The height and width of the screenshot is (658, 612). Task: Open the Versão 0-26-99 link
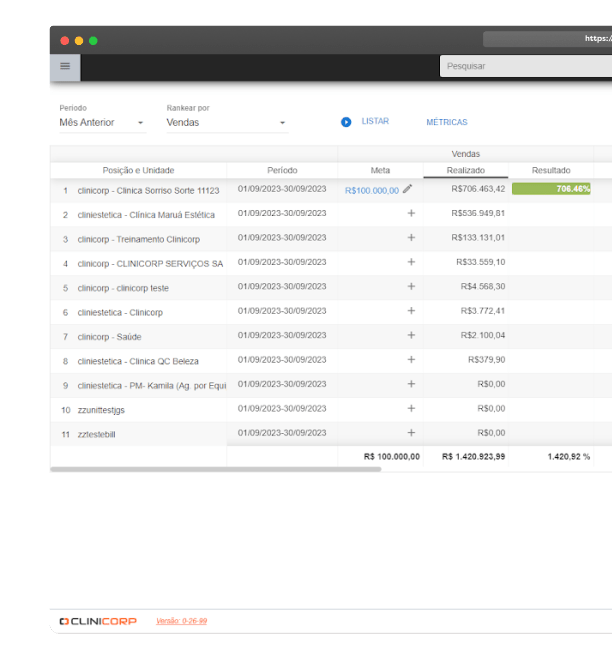tap(181, 621)
